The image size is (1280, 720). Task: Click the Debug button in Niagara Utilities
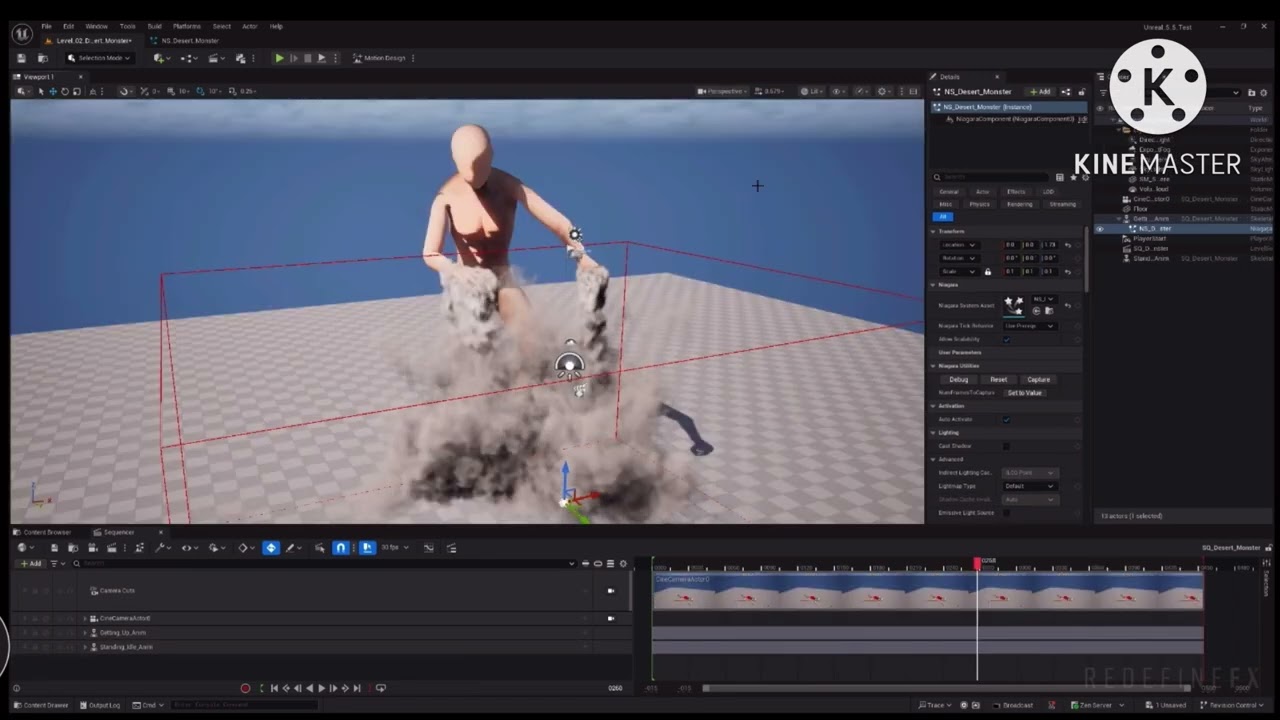(x=958, y=380)
